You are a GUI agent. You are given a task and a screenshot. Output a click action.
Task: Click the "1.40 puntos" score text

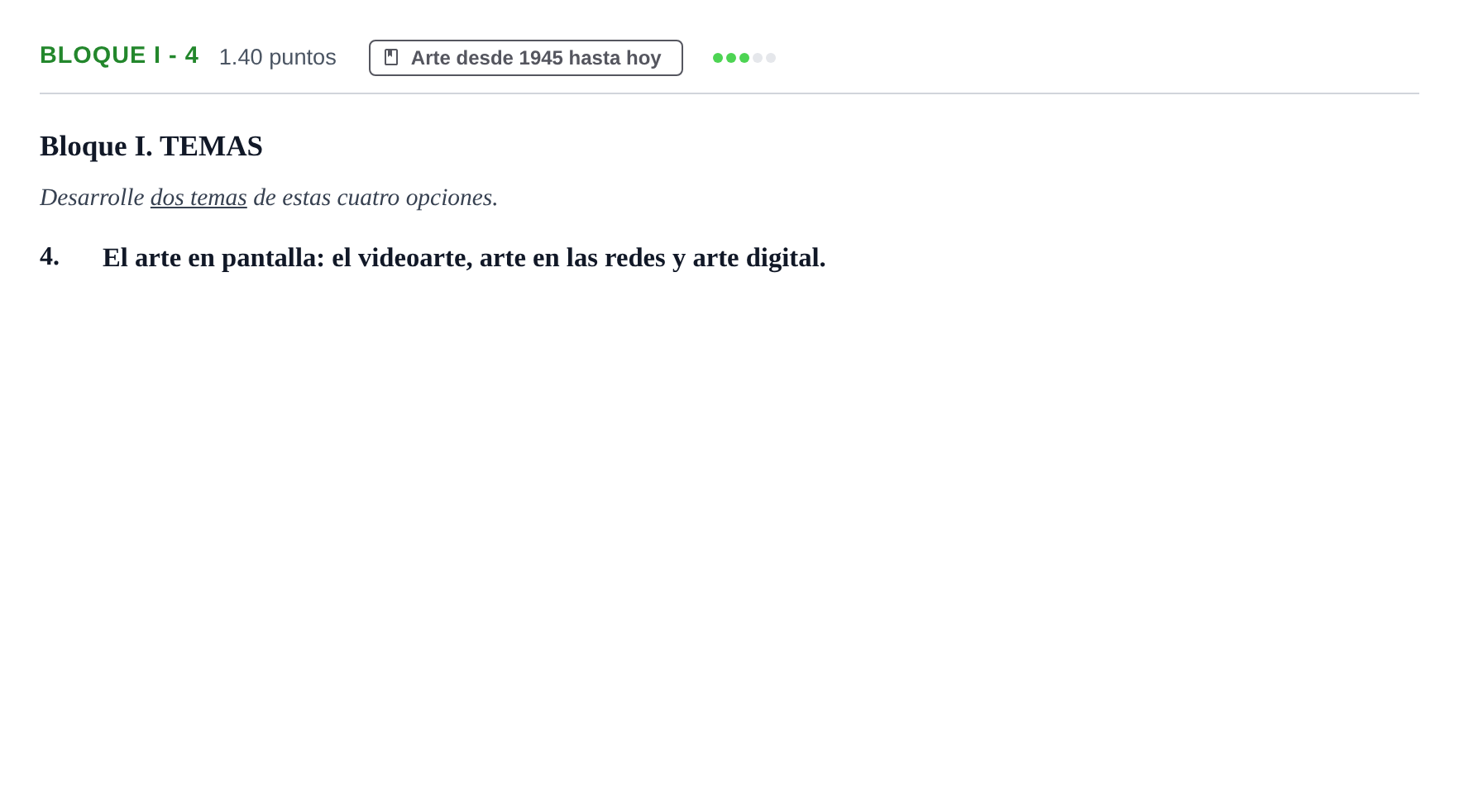[x=277, y=57]
